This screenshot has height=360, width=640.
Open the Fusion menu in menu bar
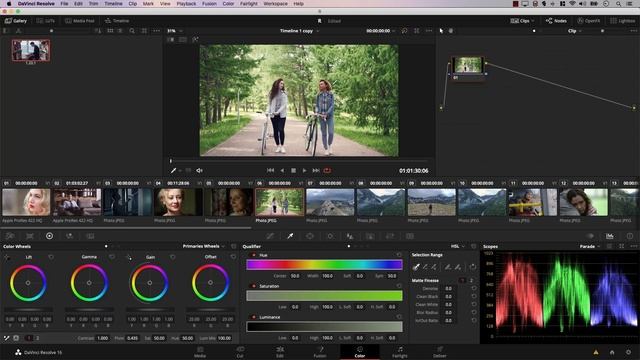(209, 4)
